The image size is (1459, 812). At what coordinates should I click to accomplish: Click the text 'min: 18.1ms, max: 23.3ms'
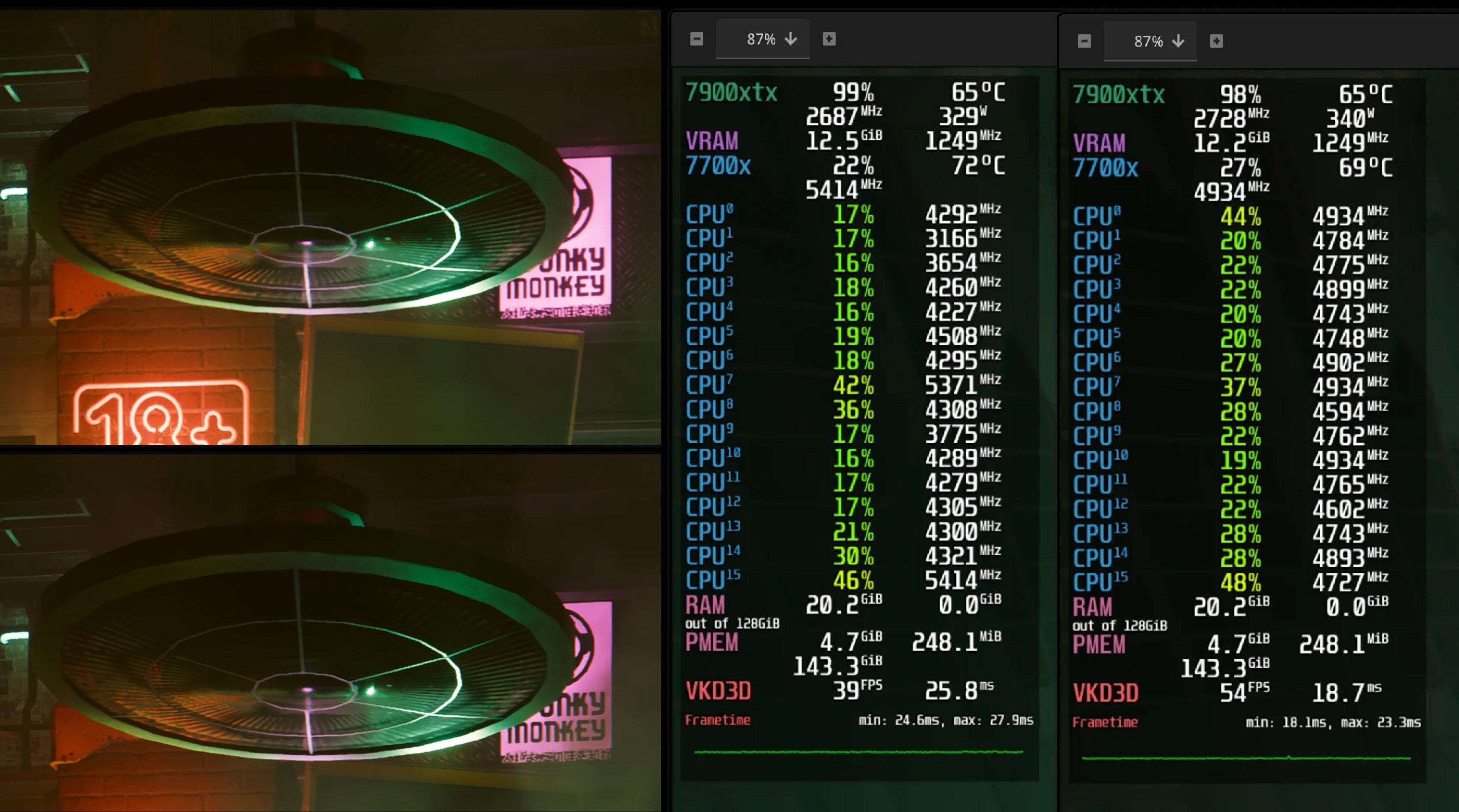click(1333, 723)
